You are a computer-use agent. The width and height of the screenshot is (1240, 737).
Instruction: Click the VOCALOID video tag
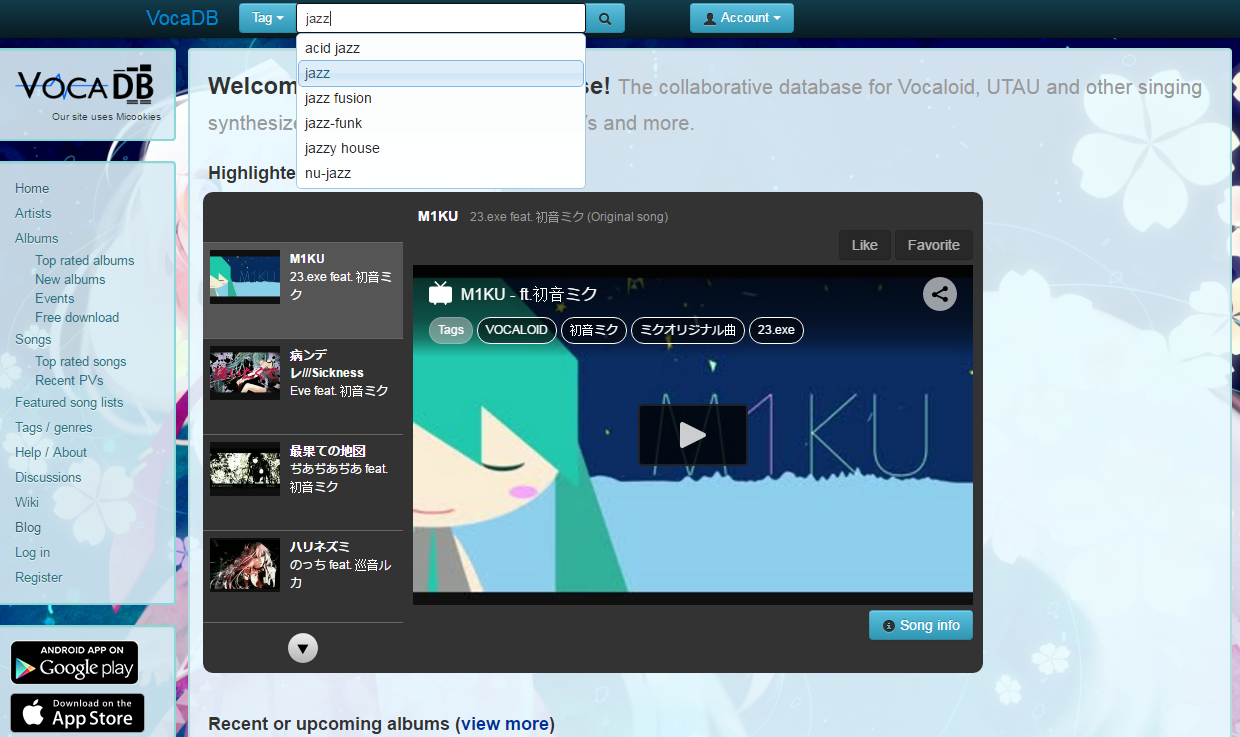coord(517,330)
